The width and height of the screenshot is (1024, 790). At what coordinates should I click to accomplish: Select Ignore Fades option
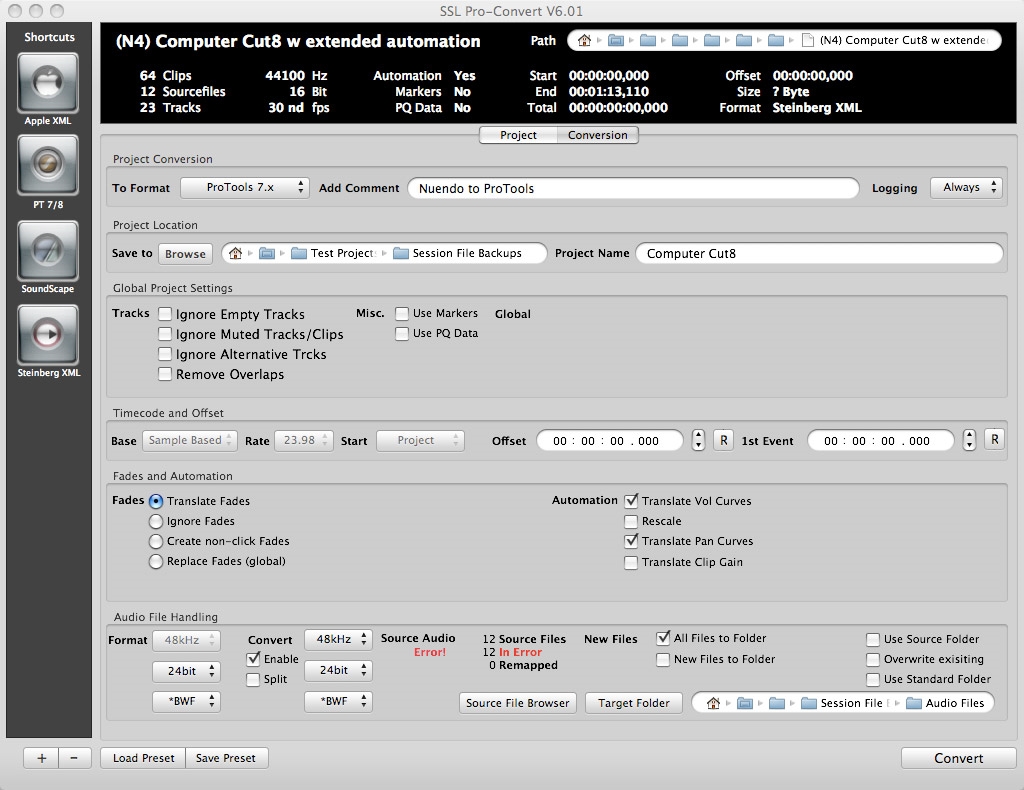coord(155,521)
